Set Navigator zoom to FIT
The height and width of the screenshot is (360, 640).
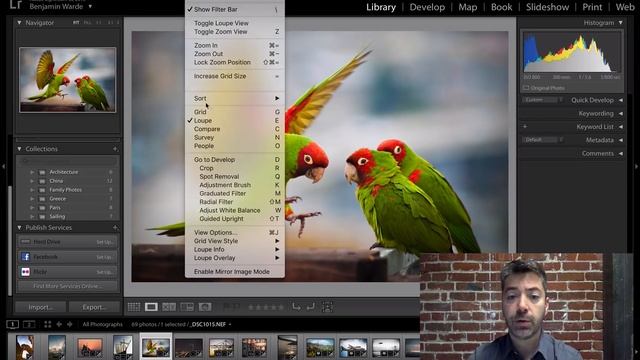(76, 22)
